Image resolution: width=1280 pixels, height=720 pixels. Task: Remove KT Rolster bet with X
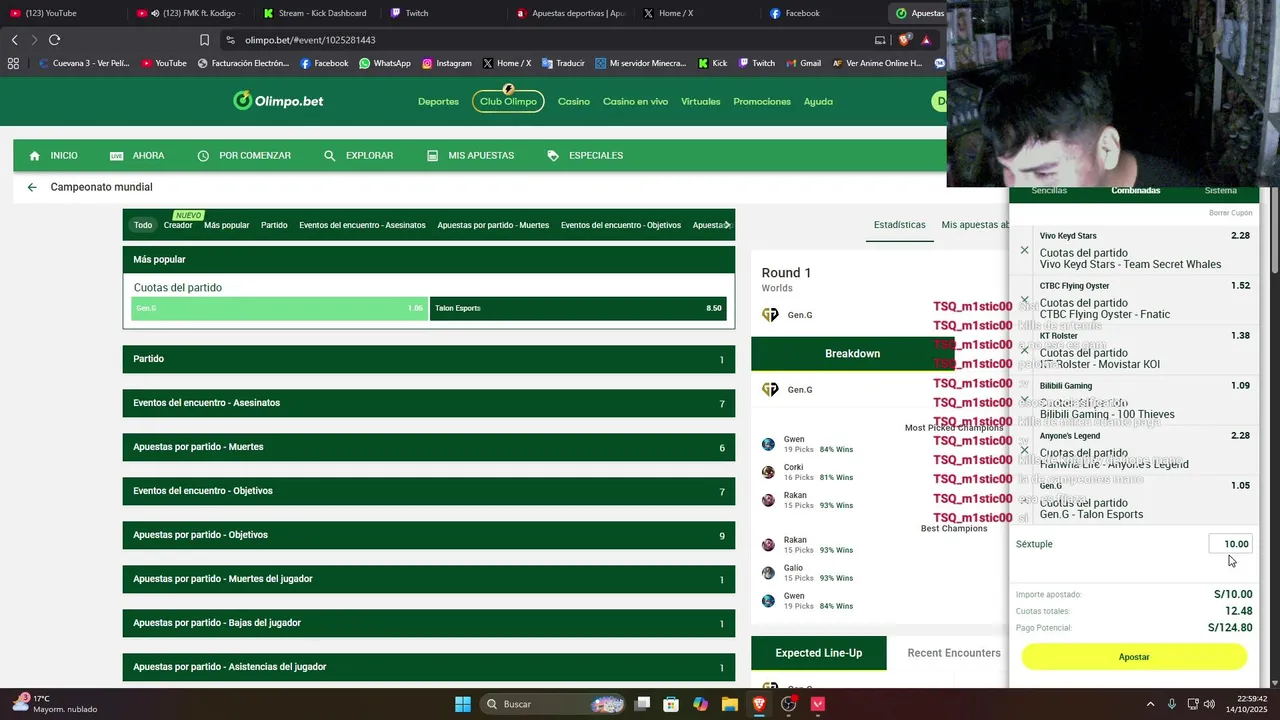(x=1024, y=350)
